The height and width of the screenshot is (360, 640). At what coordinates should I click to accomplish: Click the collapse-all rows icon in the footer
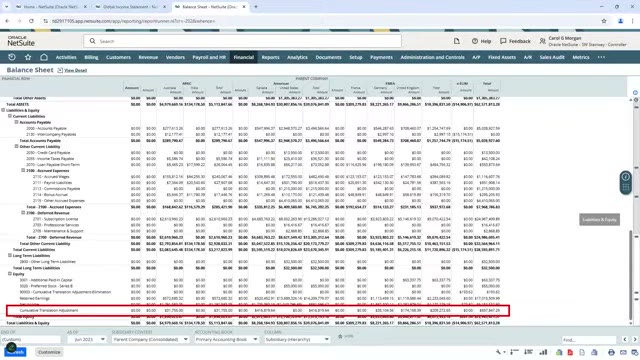[x=514, y=352]
